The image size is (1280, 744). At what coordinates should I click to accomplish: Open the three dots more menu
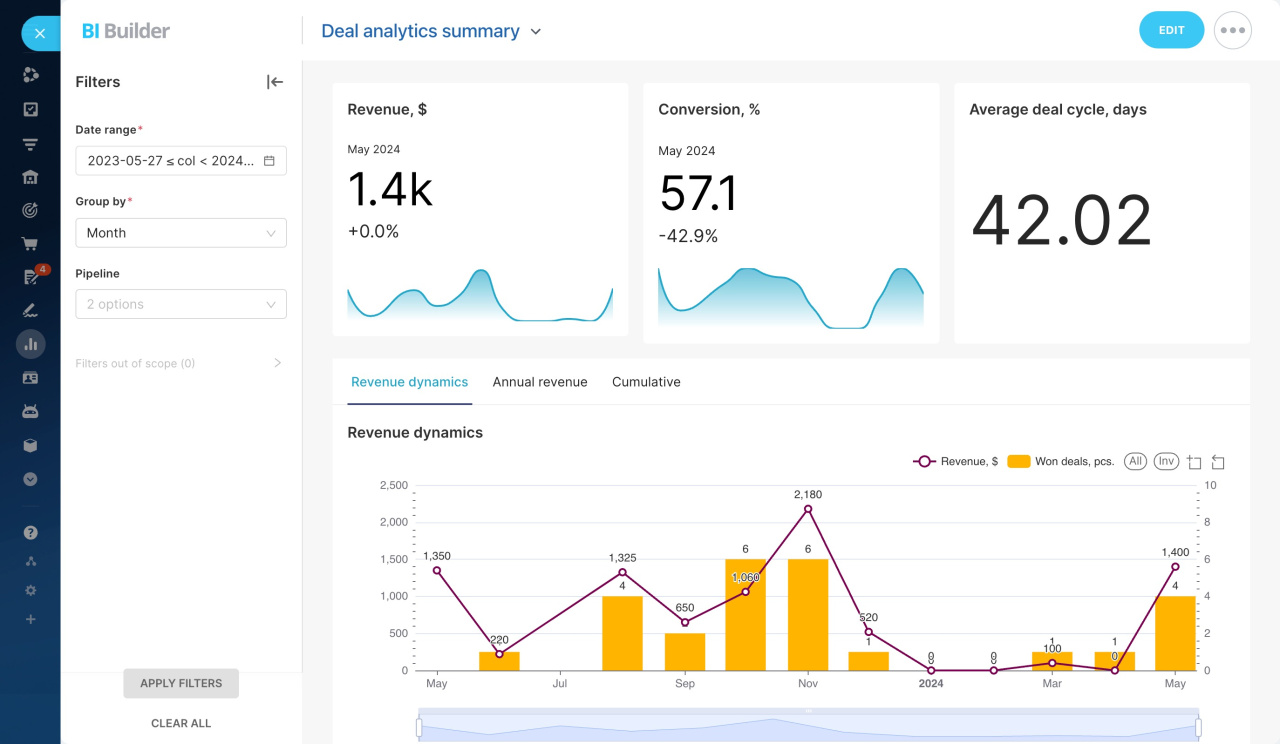coord(1232,30)
